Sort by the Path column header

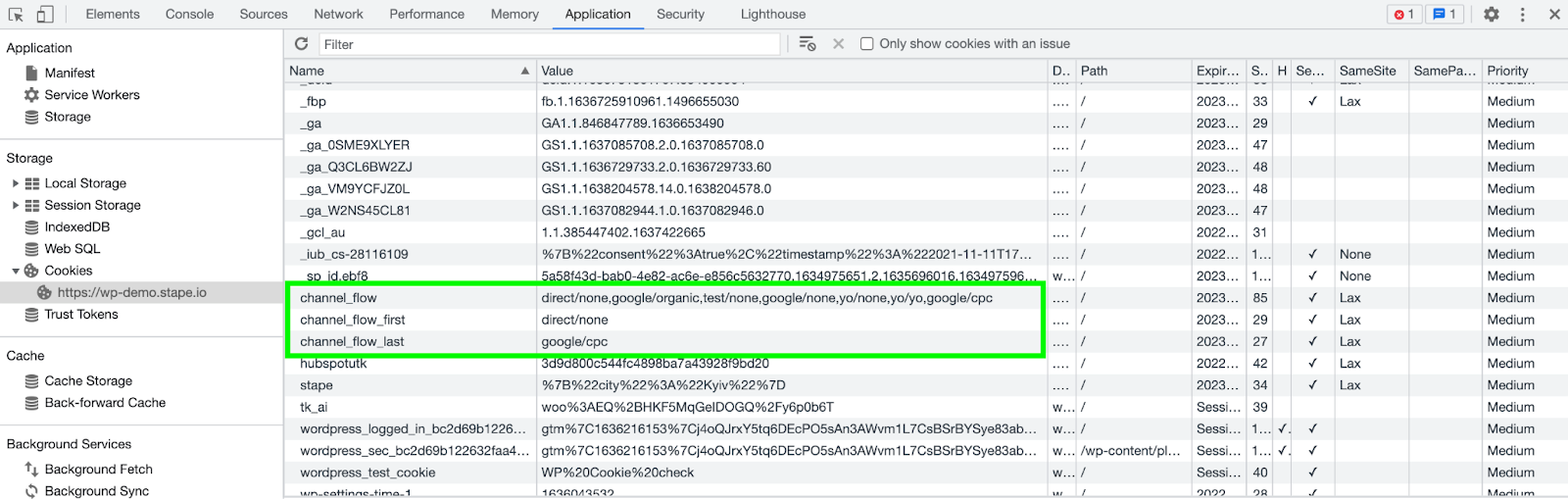click(1133, 71)
